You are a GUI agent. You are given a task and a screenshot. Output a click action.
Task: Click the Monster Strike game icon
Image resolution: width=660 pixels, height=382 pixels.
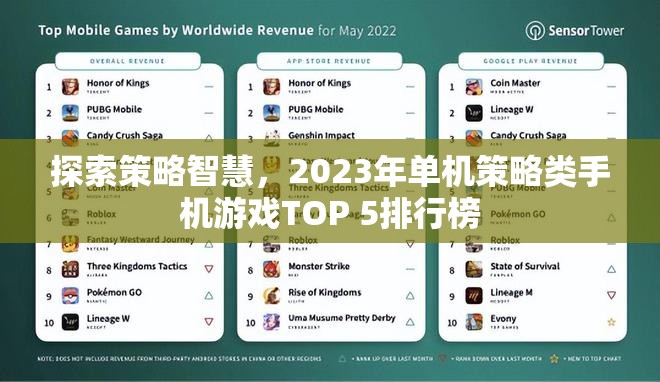coord(271,269)
